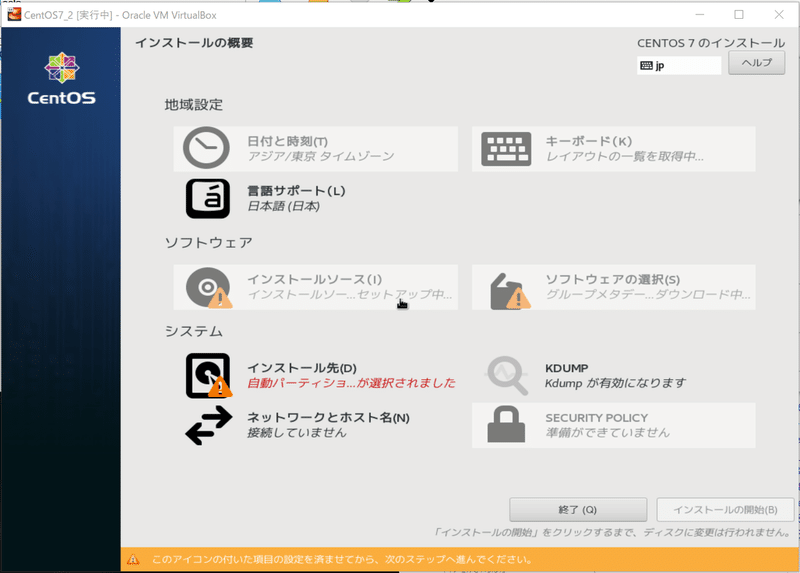Click the jp keyboard layout indicator
This screenshot has width=800, height=573.
coord(679,65)
